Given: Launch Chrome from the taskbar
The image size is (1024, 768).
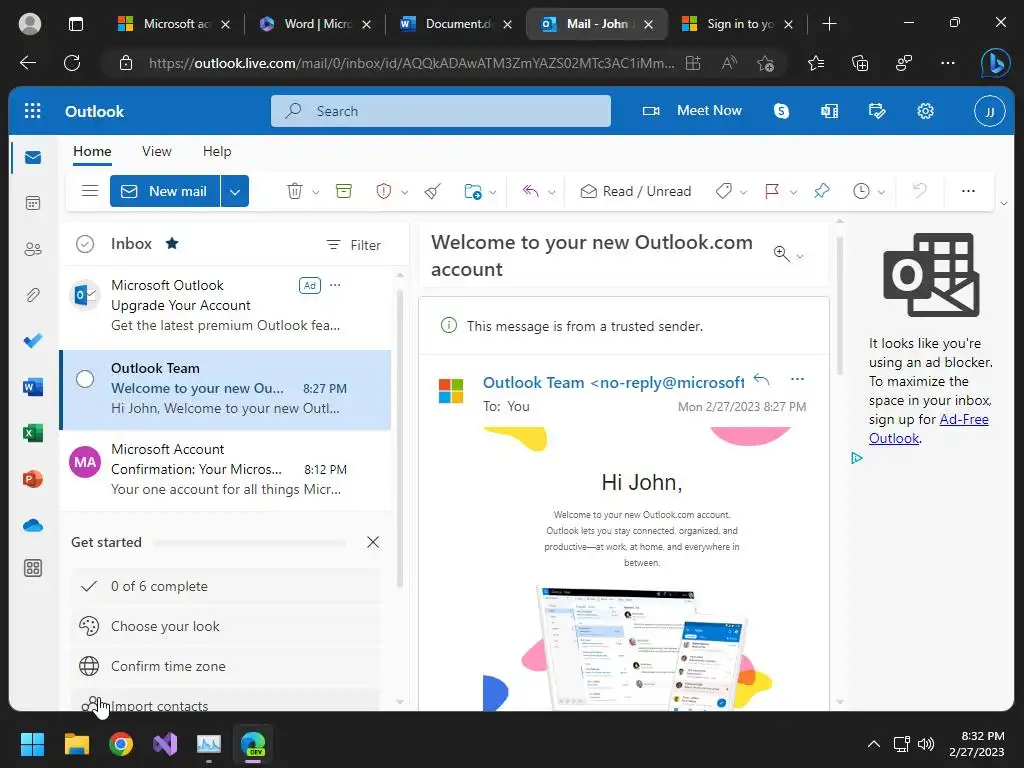Looking at the screenshot, I should coord(121,744).
